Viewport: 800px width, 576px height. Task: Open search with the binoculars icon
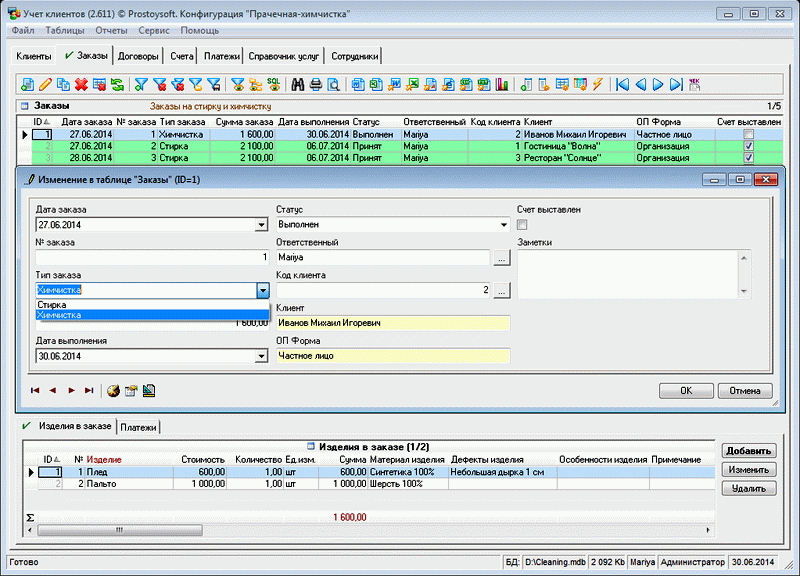click(297, 84)
